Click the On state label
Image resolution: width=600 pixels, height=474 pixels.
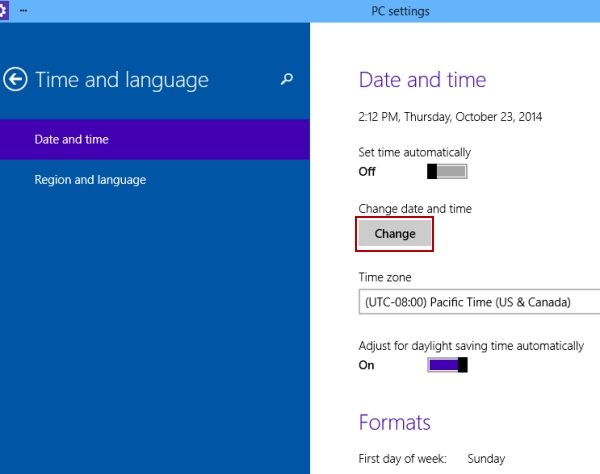coord(366,365)
